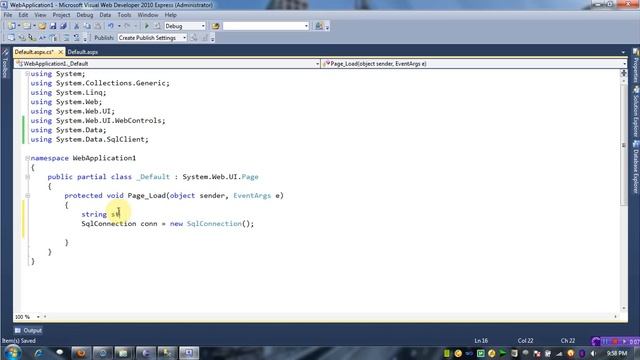Open the Database Explorer side tab
This screenshot has height=360, width=640.
[636, 167]
